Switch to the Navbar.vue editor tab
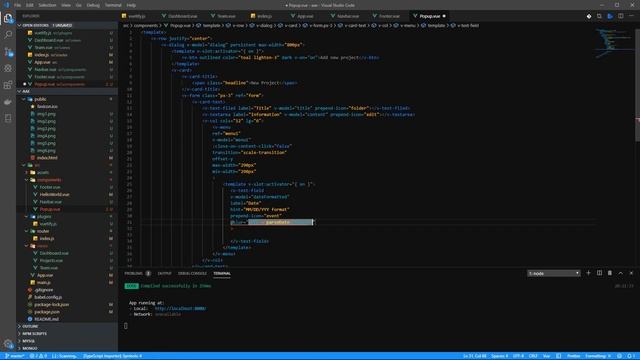Screen dimensions: 640x360 point(348,16)
